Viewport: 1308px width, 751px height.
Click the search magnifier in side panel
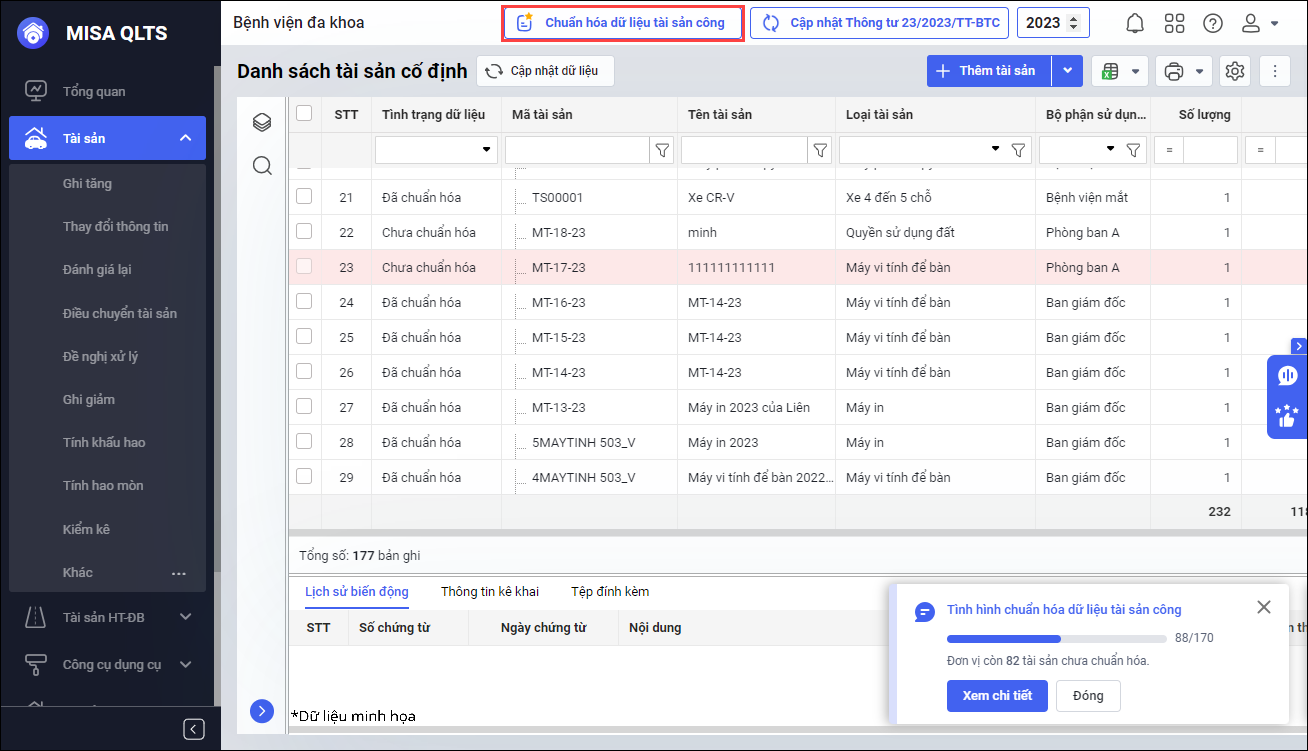pos(262,165)
